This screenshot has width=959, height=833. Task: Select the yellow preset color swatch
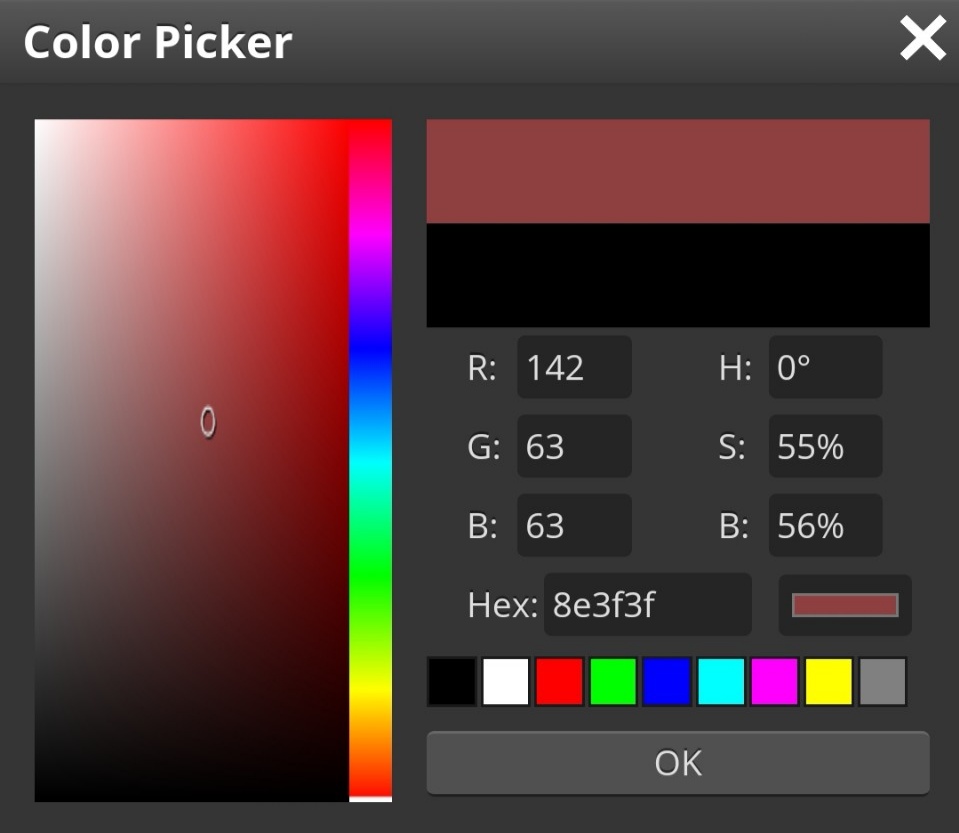point(829,679)
